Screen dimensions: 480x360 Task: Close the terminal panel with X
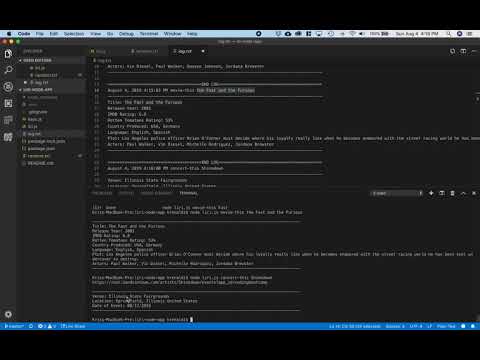(474, 193)
